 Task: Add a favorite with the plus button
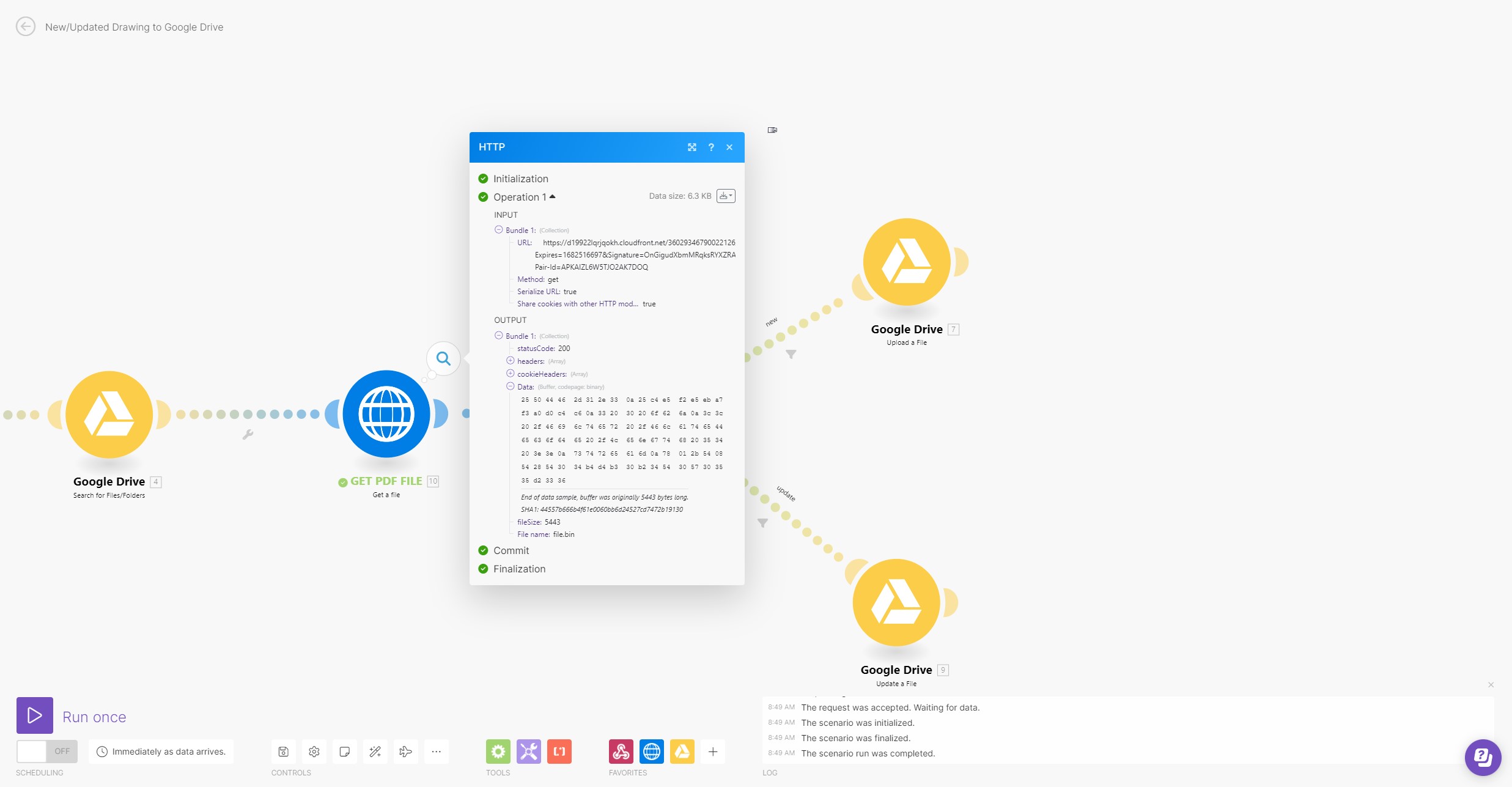[713, 752]
